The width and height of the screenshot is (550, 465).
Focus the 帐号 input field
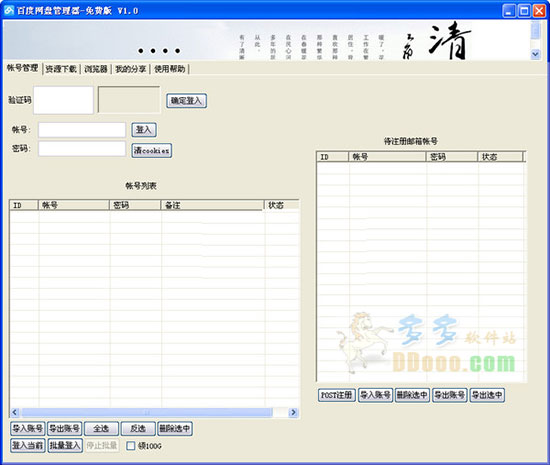coord(82,130)
